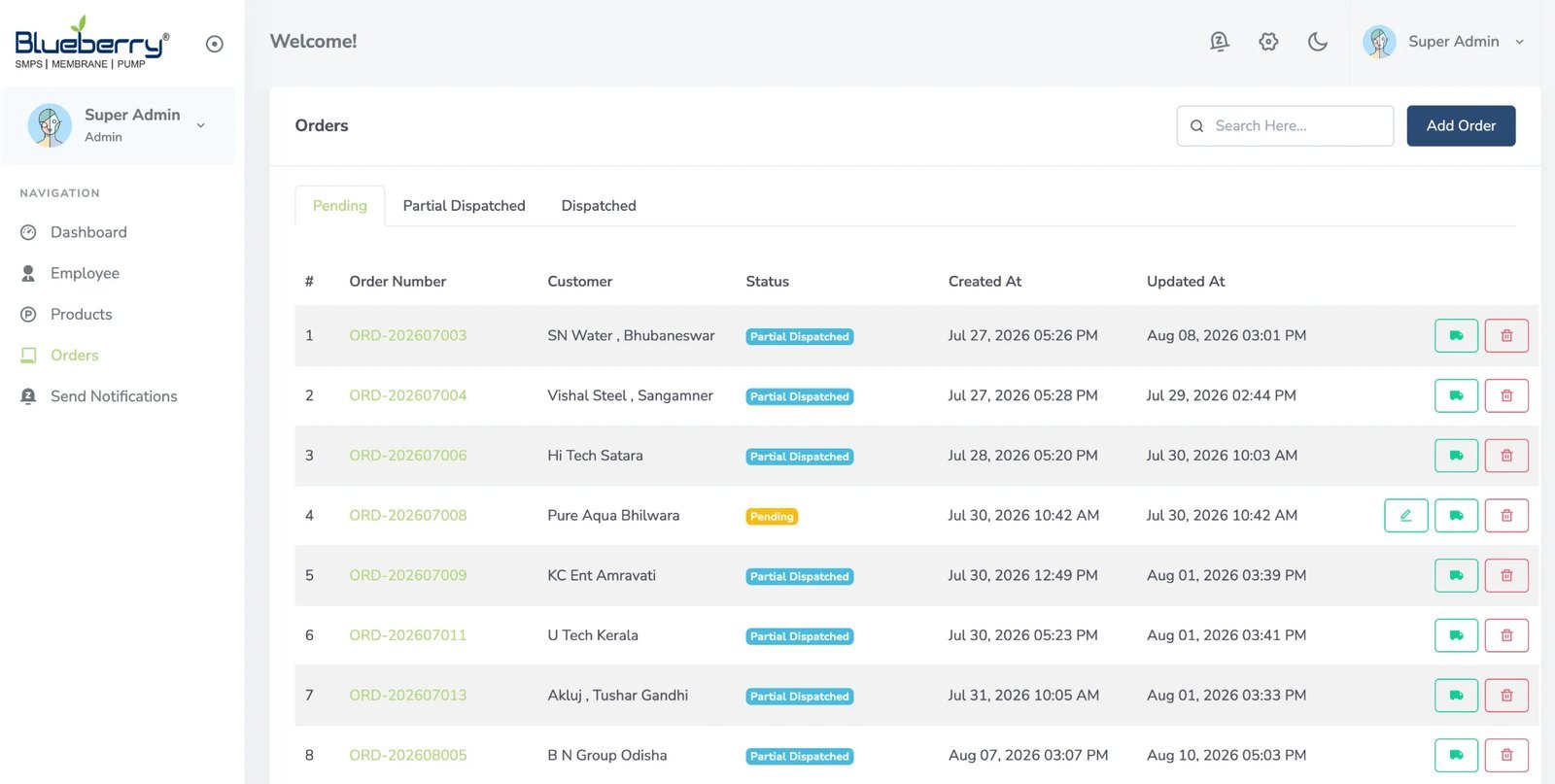Open the settings gear icon
Image resolution: width=1555 pixels, height=784 pixels.
tap(1268, 42)
